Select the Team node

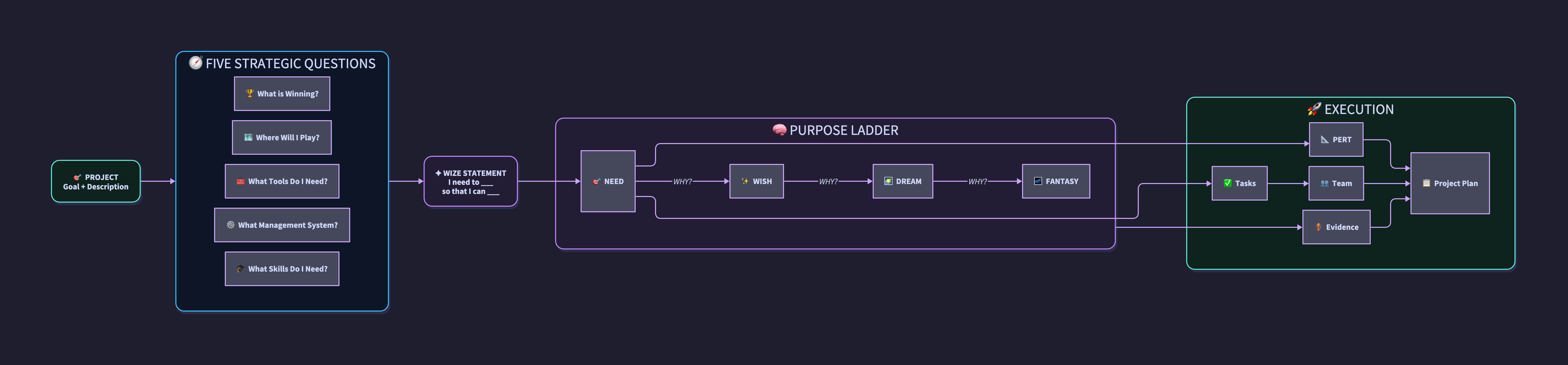pos(1336,183)
